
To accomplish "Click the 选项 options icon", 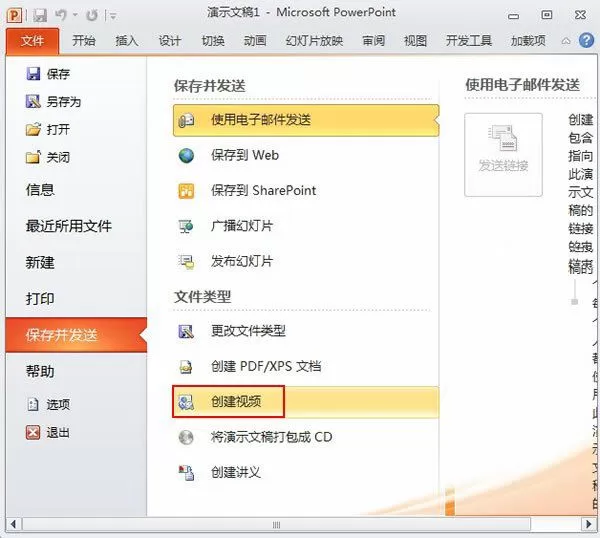I will coord(33,404).
